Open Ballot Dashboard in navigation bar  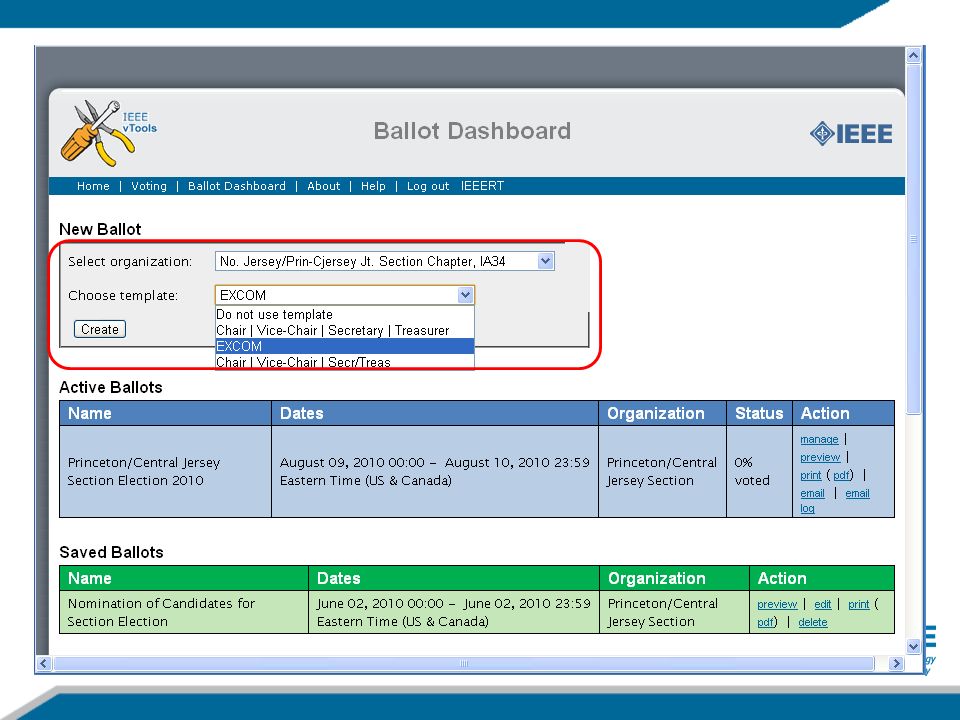[236, 186]
